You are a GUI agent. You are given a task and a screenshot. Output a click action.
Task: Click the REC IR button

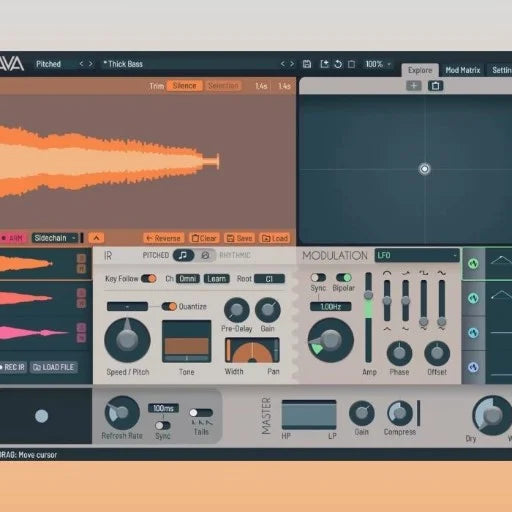[x=13, y=367]
